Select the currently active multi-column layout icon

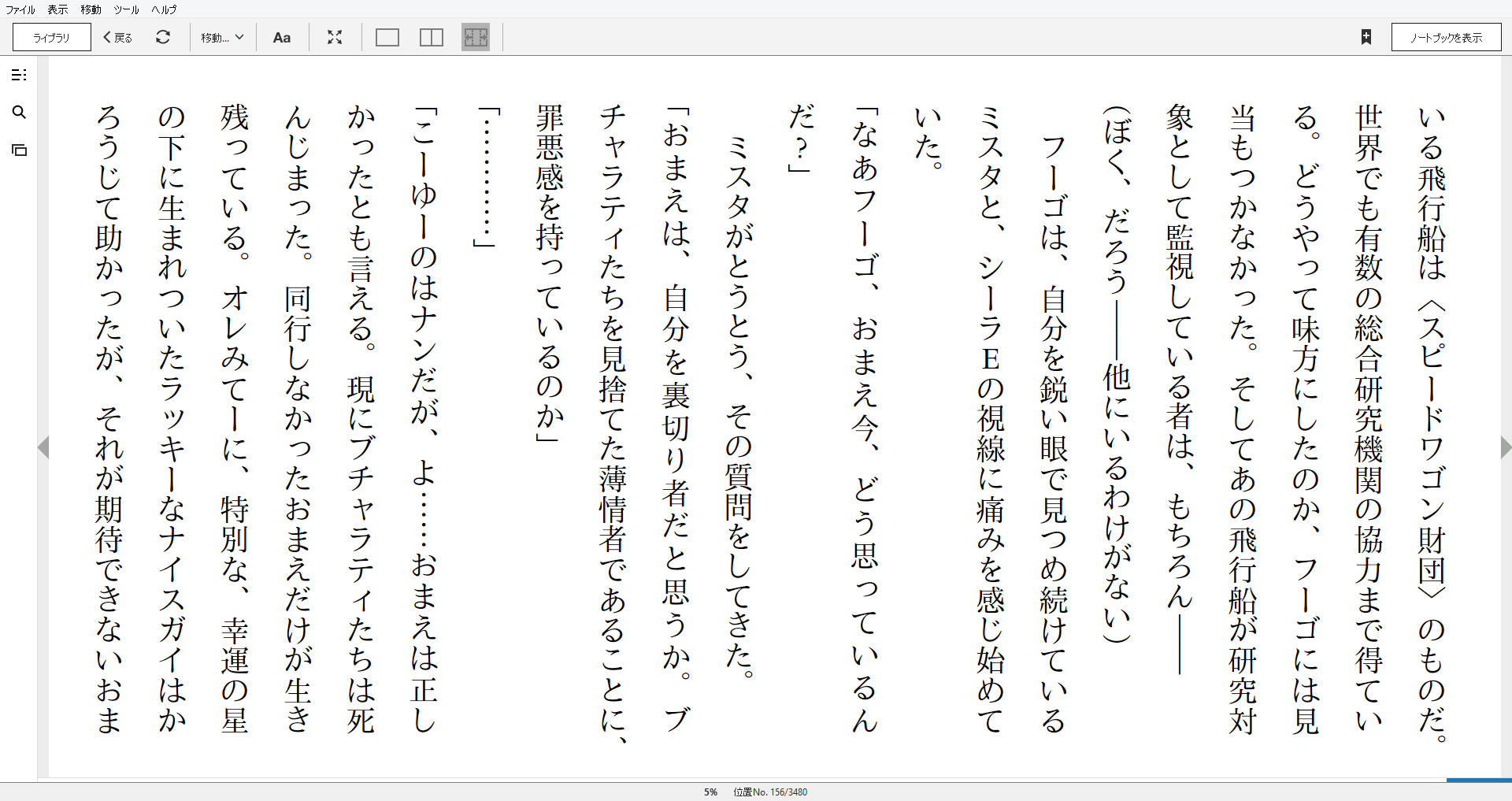tap(476, 36)
